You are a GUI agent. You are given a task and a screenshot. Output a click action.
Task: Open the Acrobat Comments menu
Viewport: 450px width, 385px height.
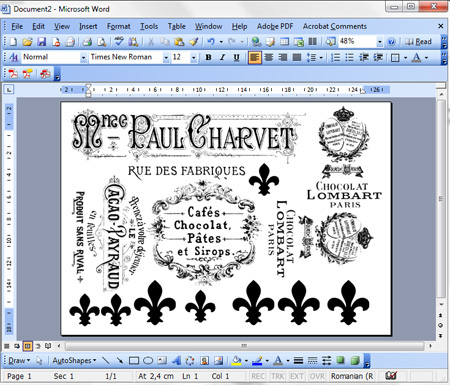pos(335,26)
